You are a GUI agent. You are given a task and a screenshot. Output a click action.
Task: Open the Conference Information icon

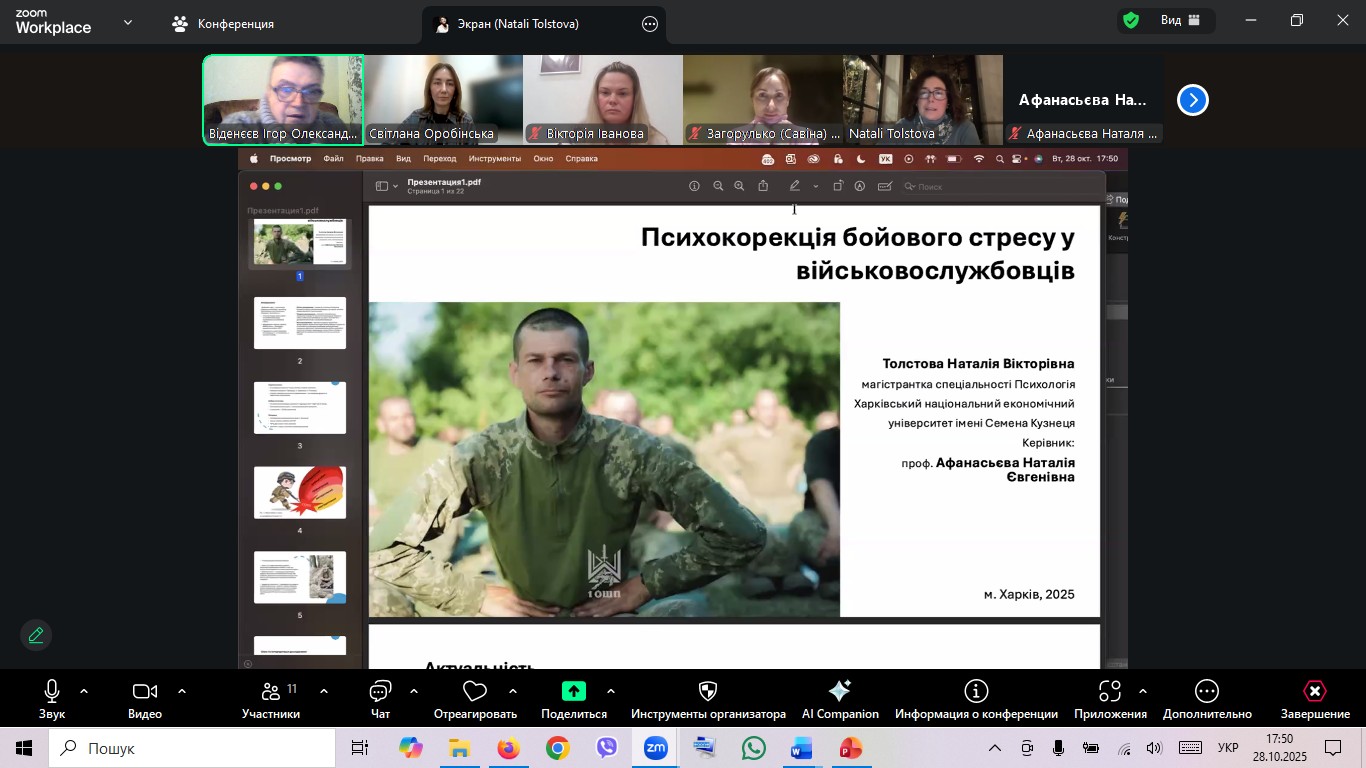click(976, 698)
